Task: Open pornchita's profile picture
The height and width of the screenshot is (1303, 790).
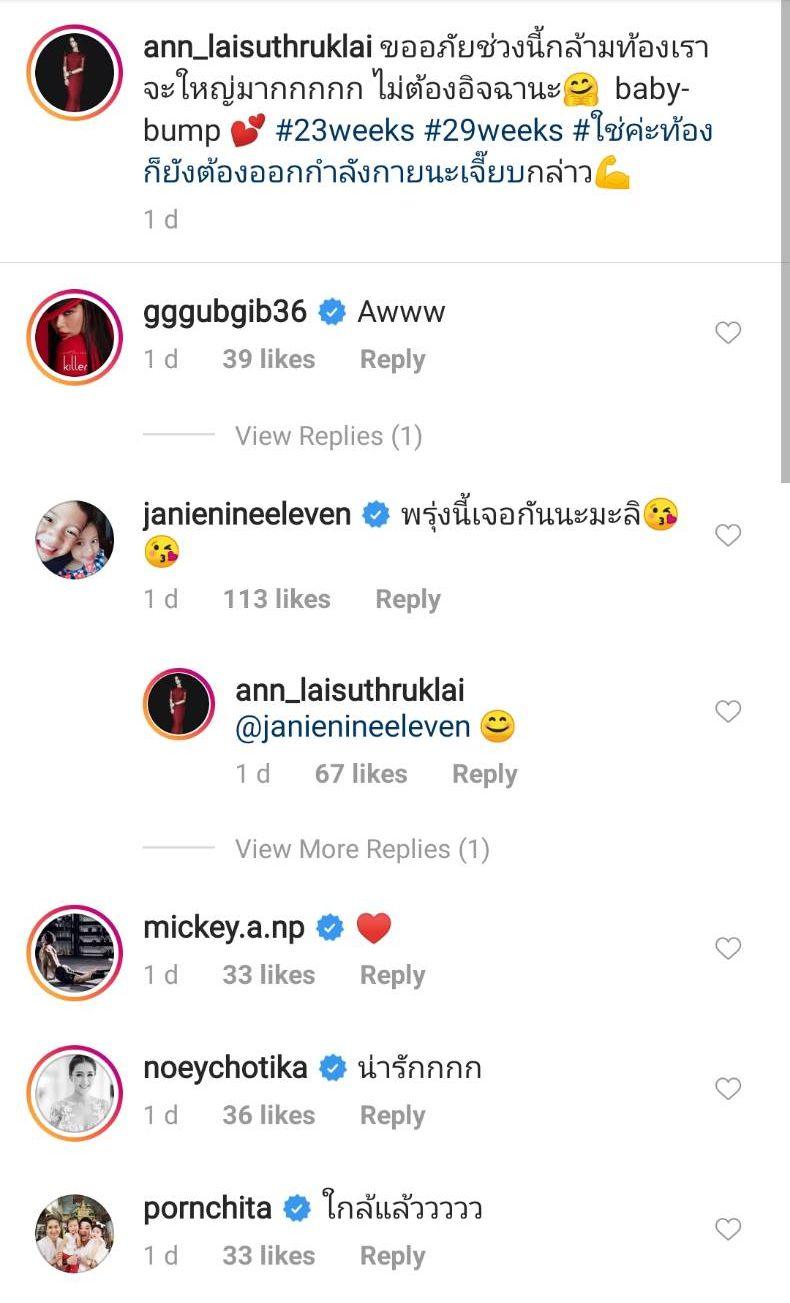Action: [76, 1233]
